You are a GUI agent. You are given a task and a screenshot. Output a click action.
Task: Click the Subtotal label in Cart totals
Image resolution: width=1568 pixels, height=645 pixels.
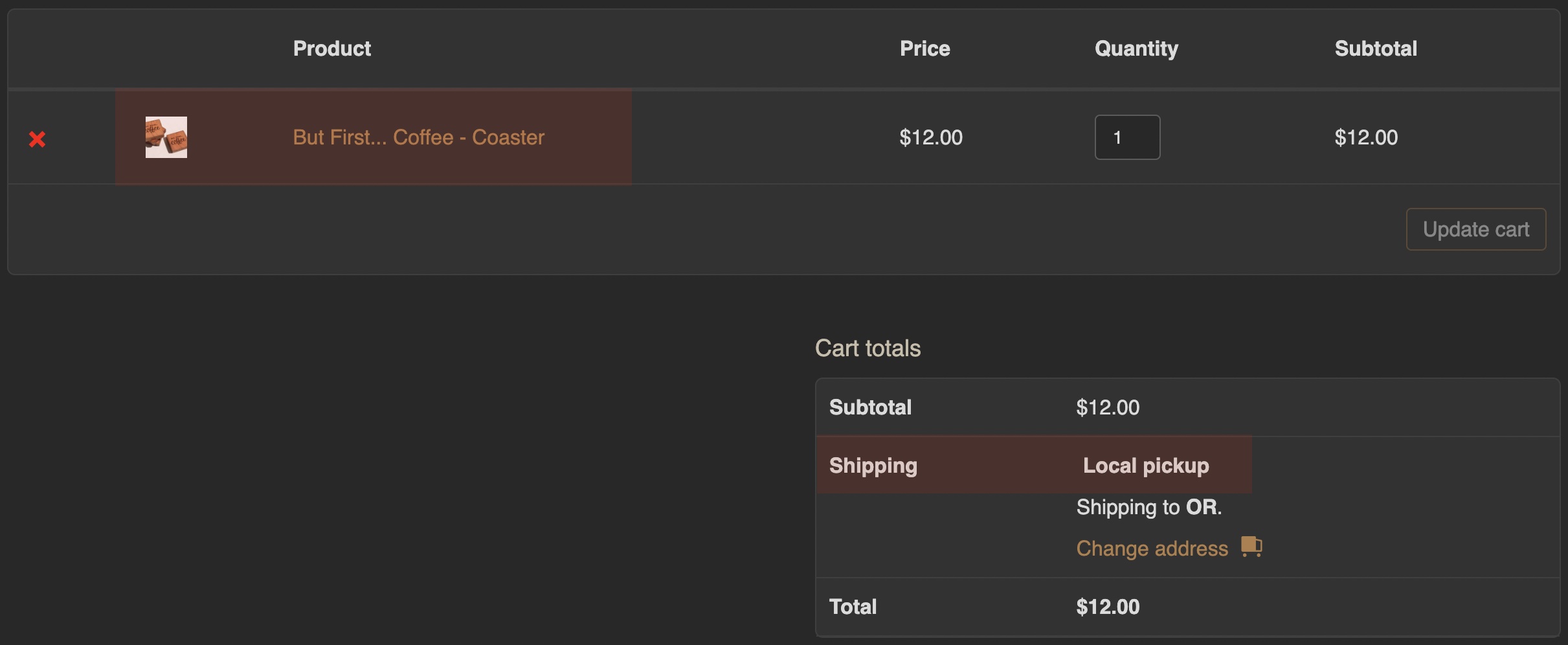870,407
